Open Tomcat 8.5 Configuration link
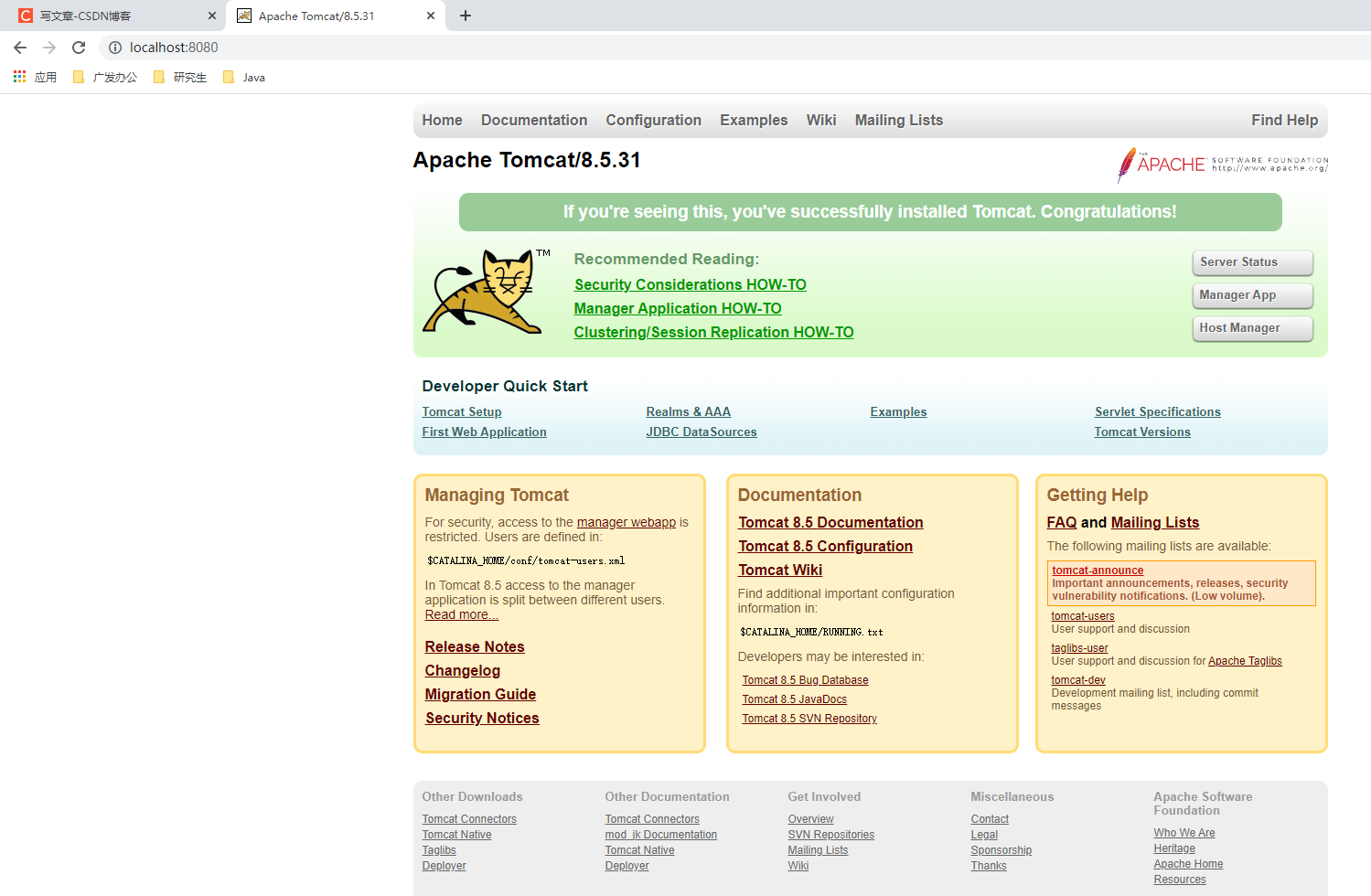This screenshot has height=896, width=1371. [825, 547]
